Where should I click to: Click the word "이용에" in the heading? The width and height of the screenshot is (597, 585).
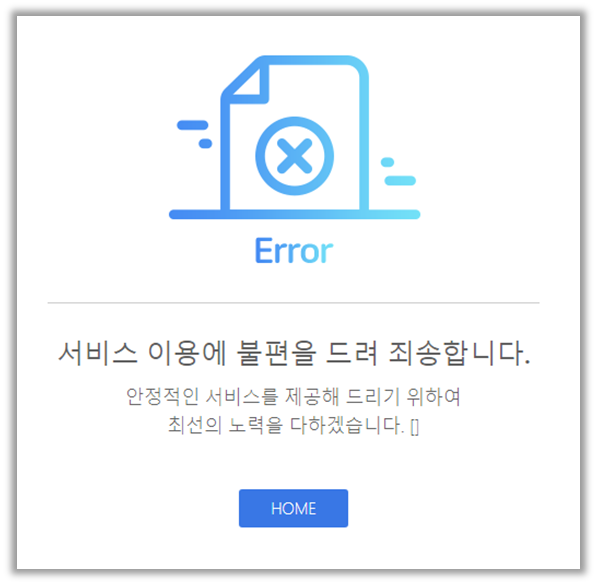pyautogui.click(x=187, y=353)
